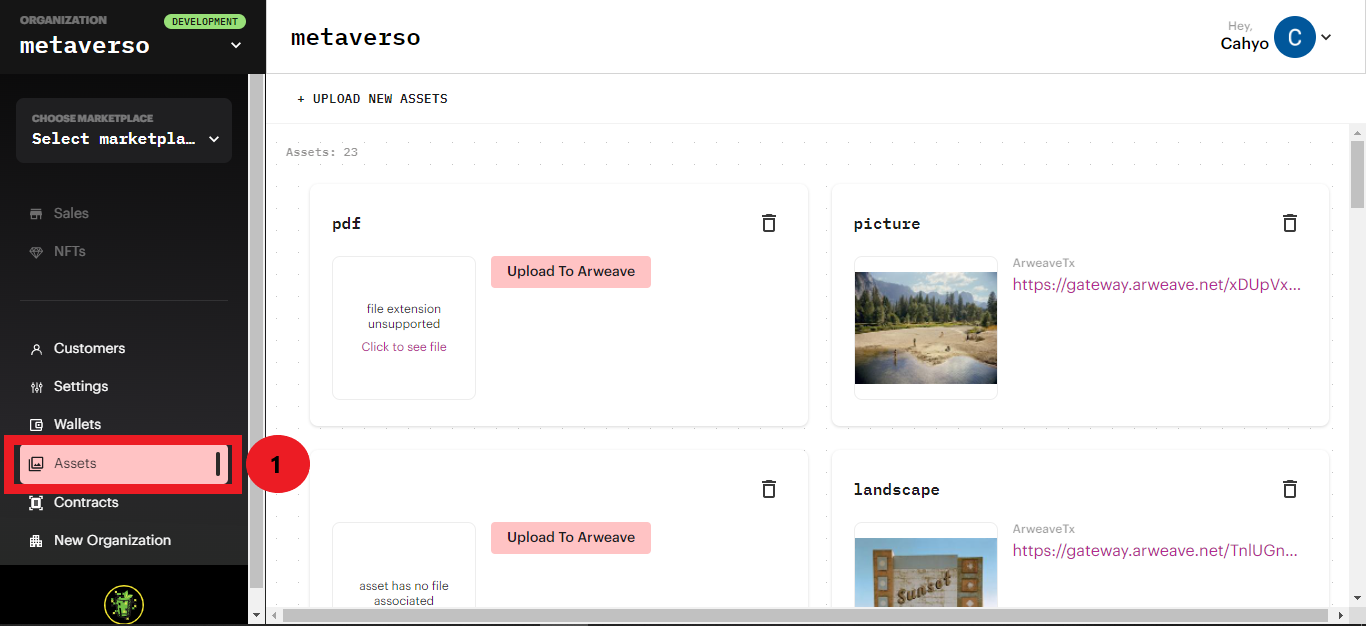Delete the picture asset with trash icon
1366x626 pixels.
coord(1290,223)
